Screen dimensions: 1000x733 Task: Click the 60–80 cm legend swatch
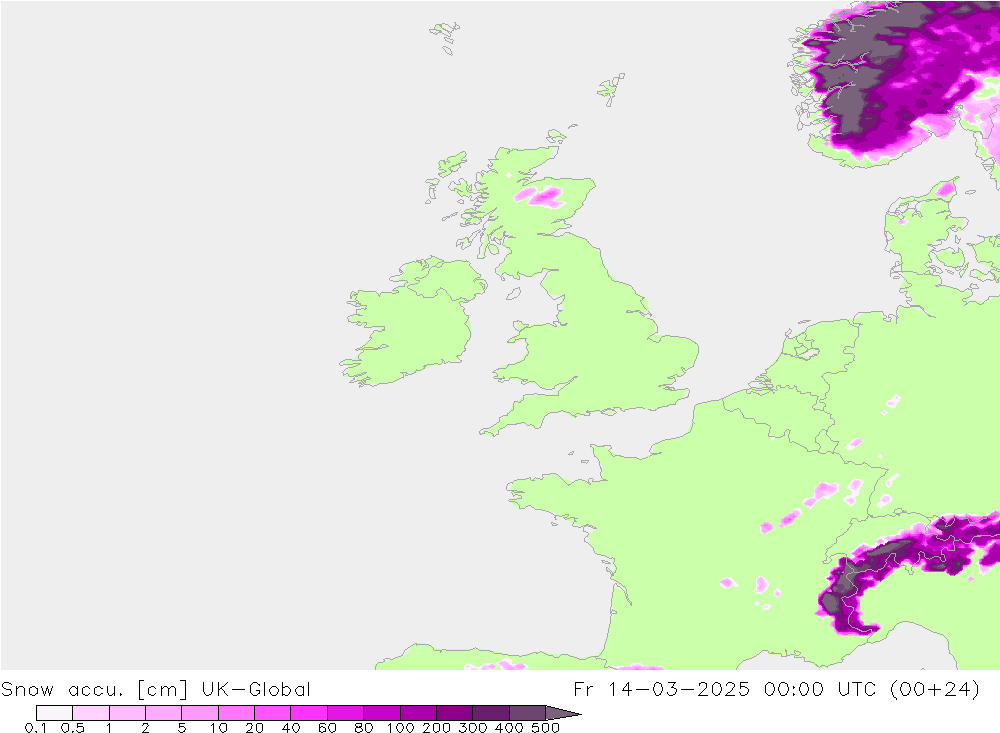click(346, 713)
